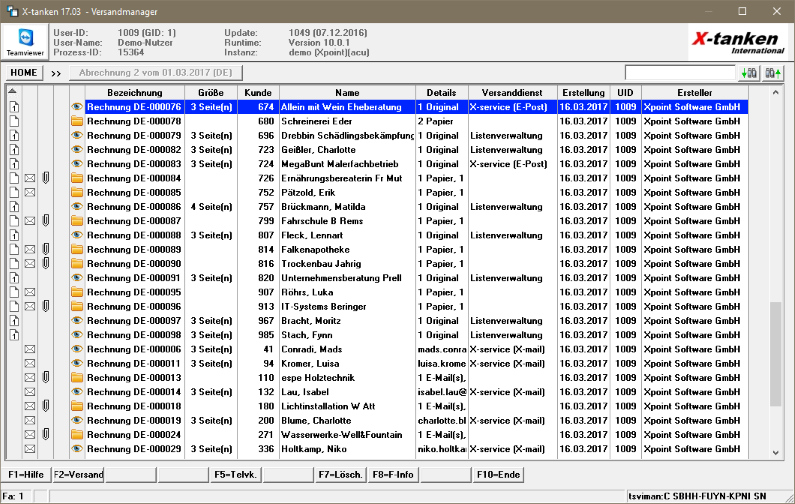Click the Details column header
Viewport: 795px width, 504px height.
442,93
